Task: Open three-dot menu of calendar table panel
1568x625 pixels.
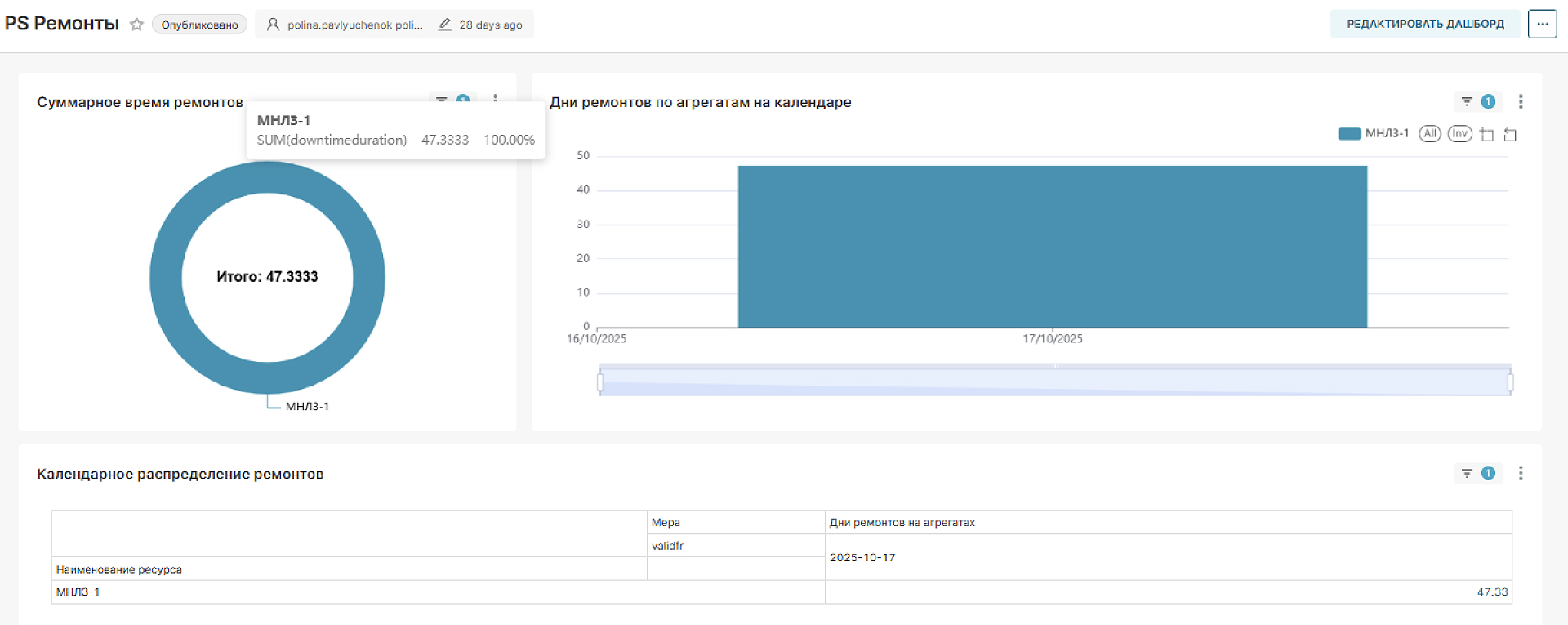Action: click(1520, 473)
